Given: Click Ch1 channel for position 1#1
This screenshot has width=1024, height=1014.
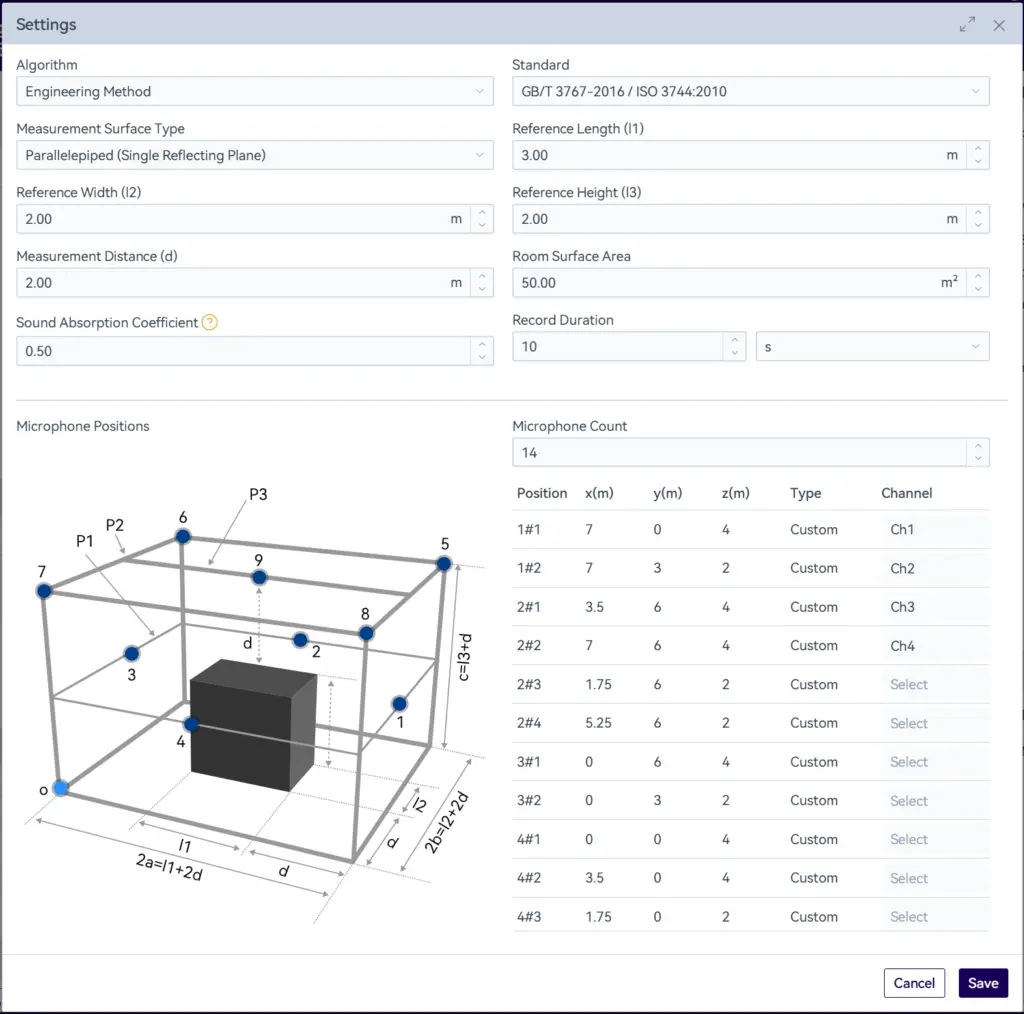Looking at the screenshot, I should (902, 530).
